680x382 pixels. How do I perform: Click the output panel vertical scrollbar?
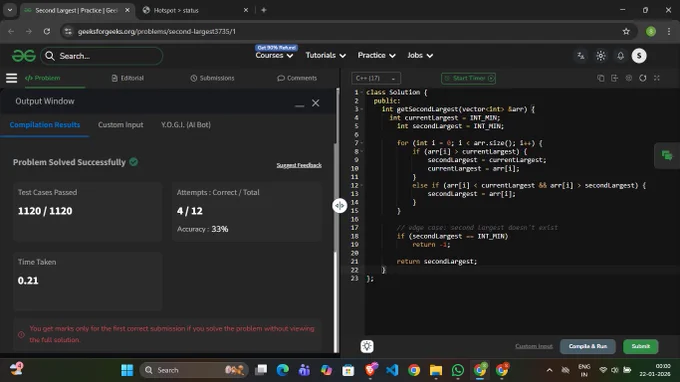335,302
